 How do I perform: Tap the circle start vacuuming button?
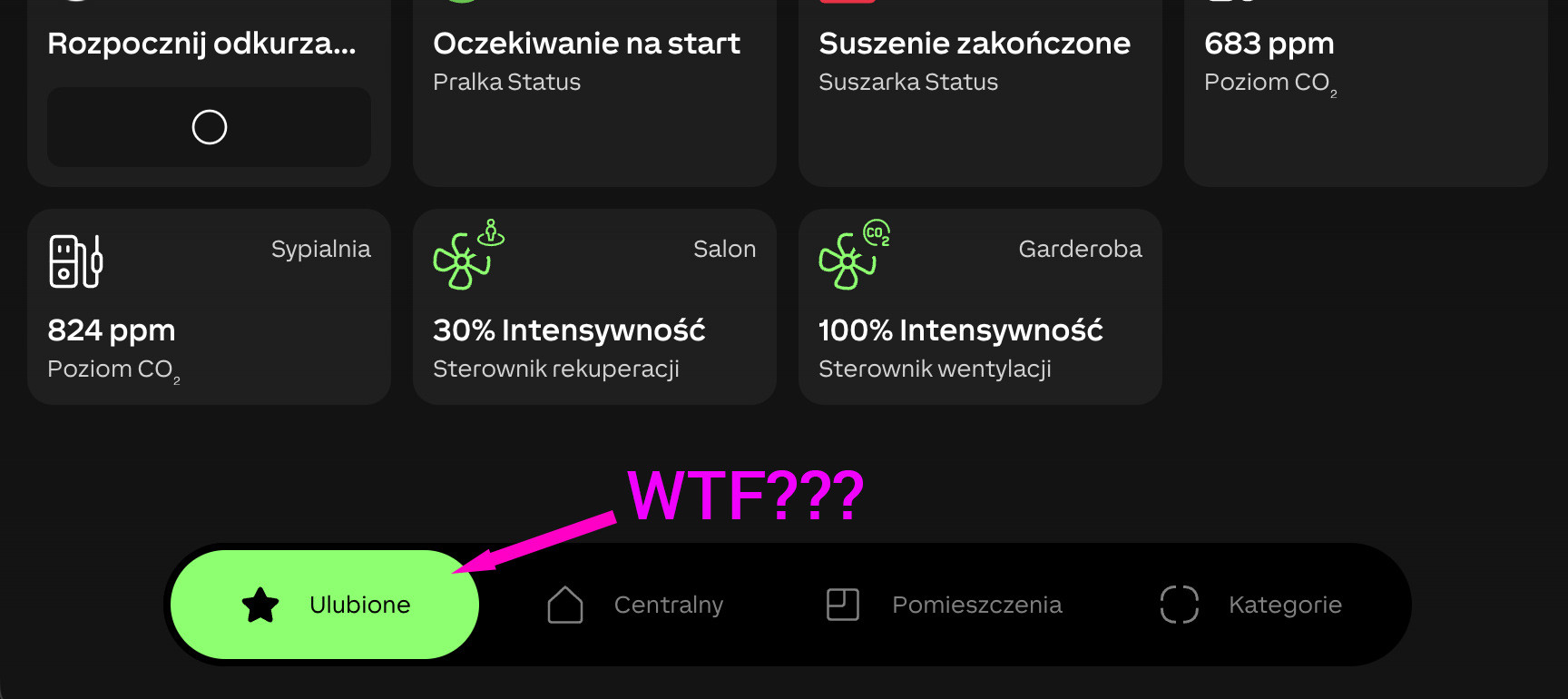(x=209, y=127)
